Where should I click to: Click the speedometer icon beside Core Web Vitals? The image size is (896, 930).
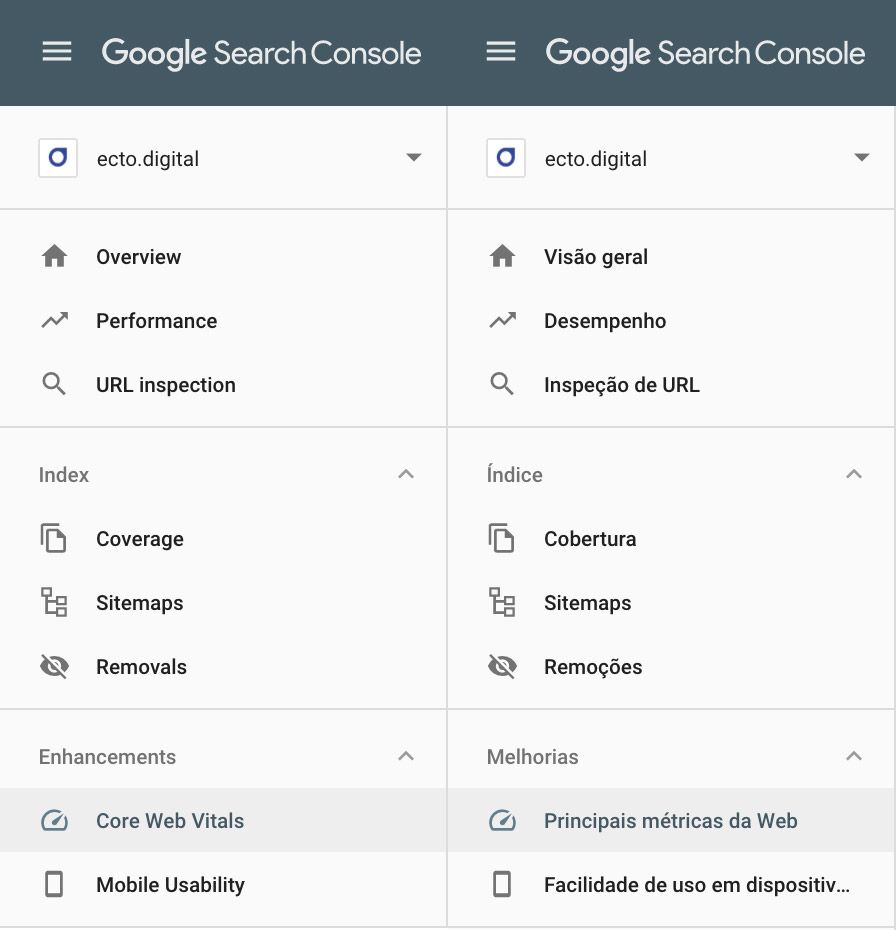click(x=55, y=821)
